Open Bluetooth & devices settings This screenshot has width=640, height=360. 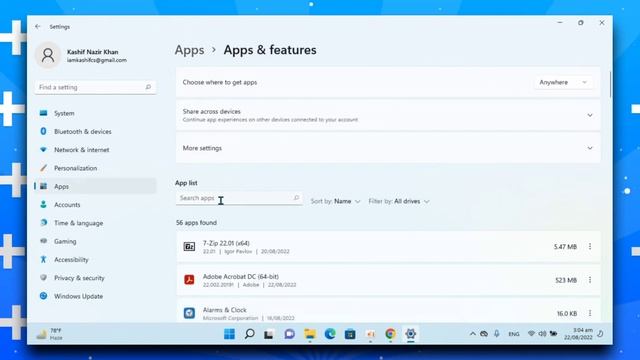(x=96, y=131)
